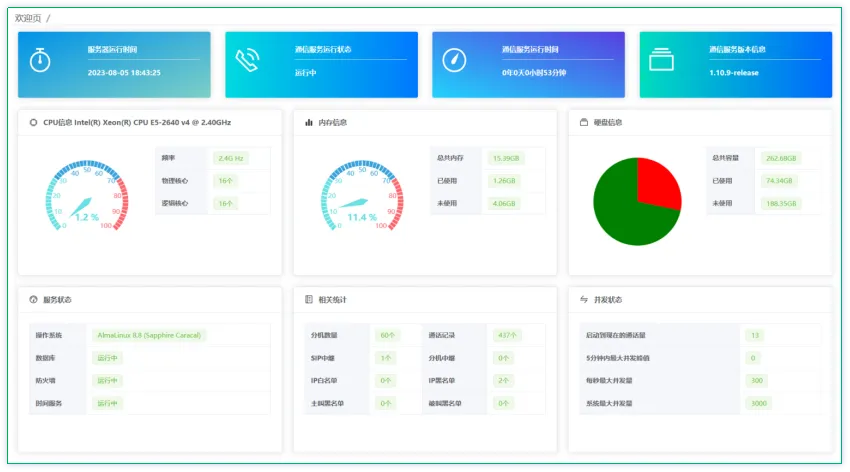Click the 262.68GB total capacity tag
The width and height of the screenshot is (850, 472).
(781, 158)
